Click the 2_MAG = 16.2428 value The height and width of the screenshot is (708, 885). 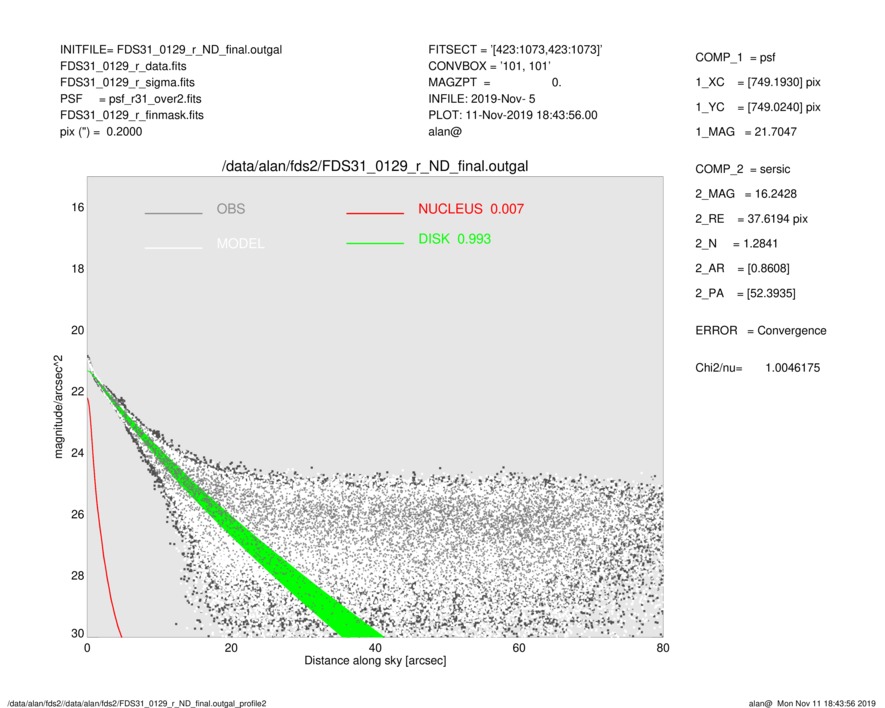[746, 194]
